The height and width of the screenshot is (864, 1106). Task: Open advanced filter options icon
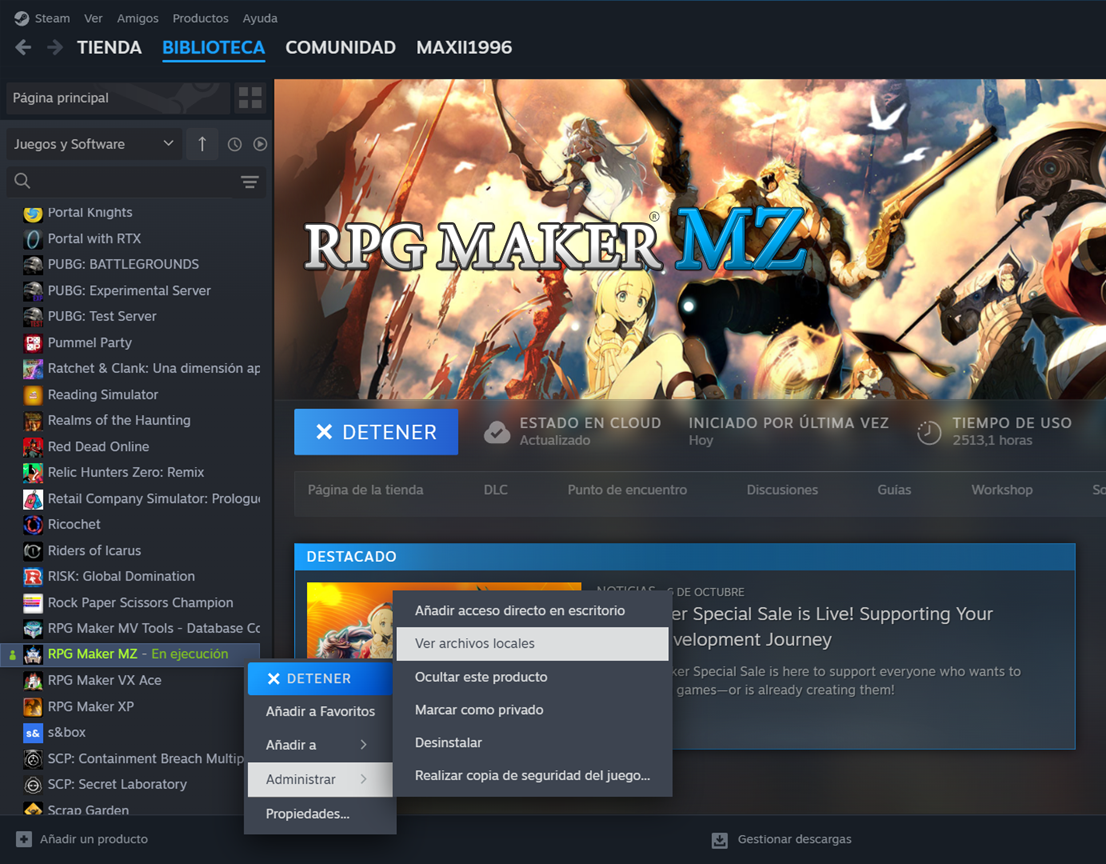tap(250, 182)
